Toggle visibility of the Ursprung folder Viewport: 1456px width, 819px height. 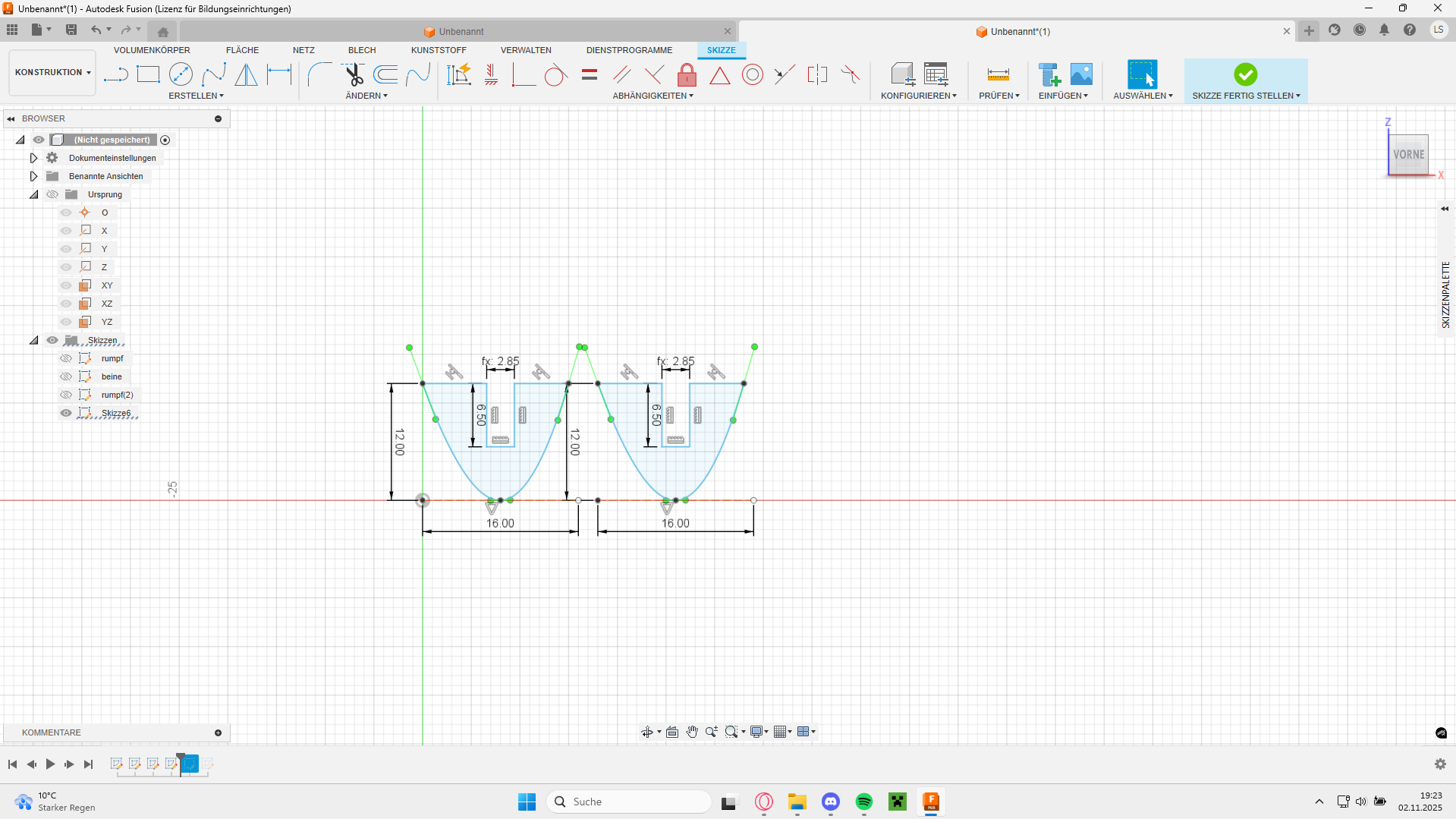[x=52, y=194]
